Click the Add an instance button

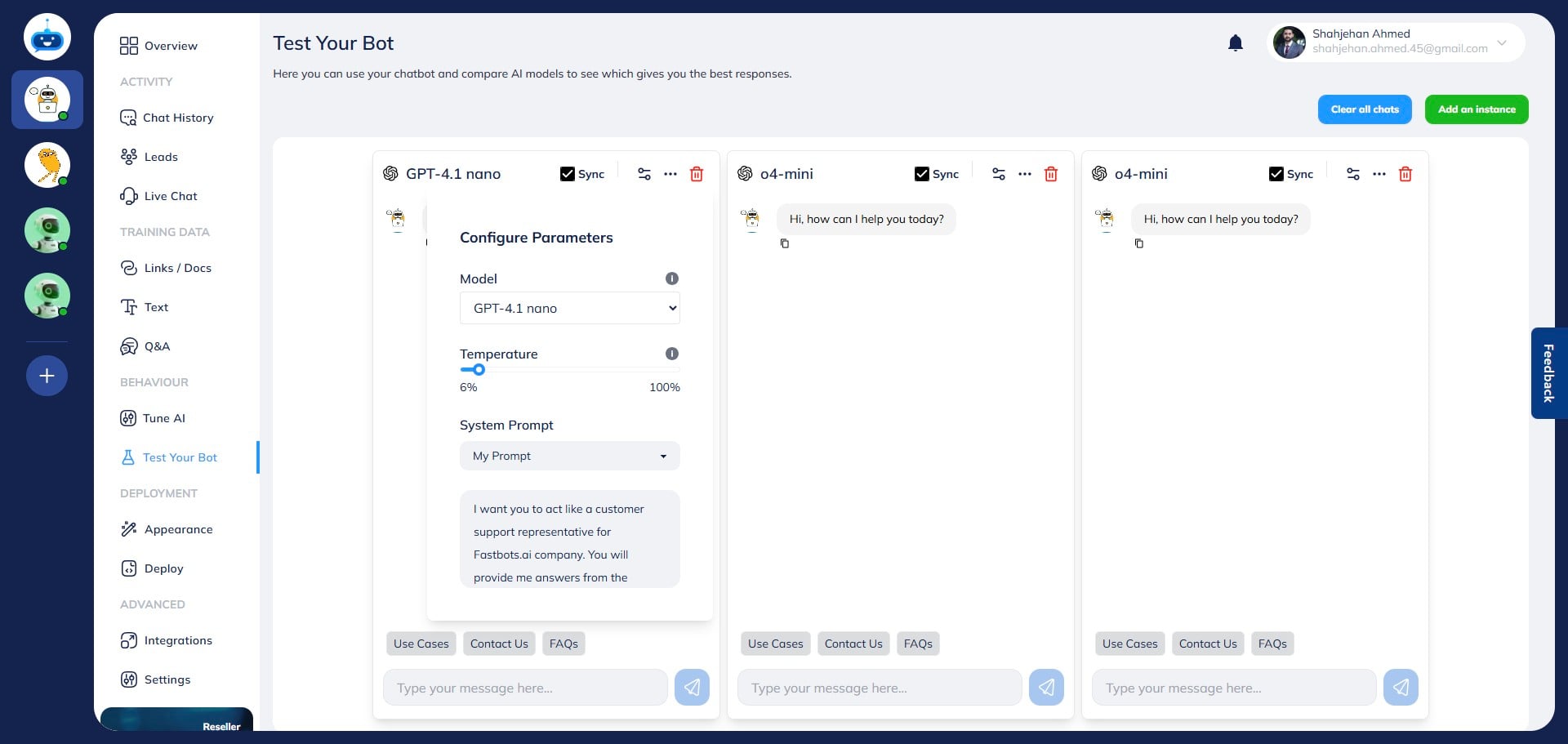[1477, 109]
